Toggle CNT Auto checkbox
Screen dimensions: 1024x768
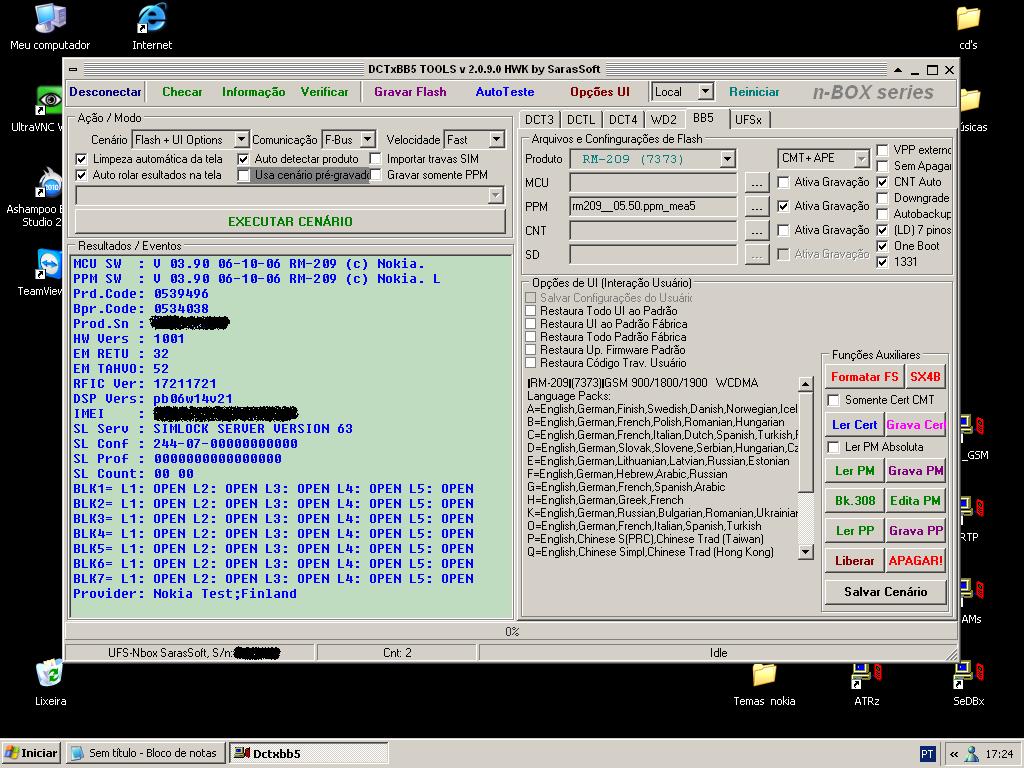tap(882, 182)
